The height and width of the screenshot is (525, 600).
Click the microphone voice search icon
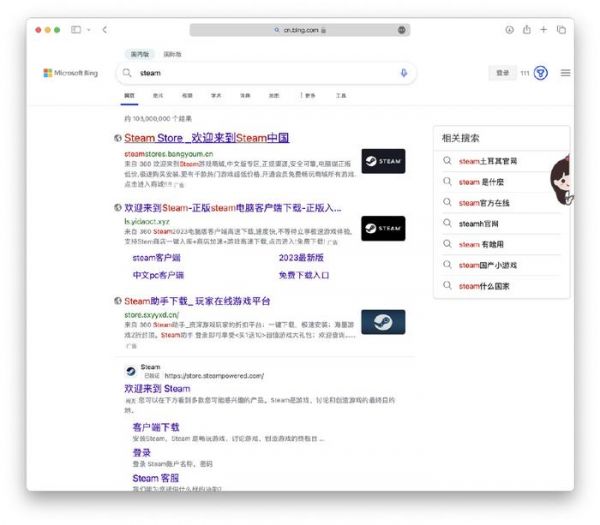(x=404, y=73)
